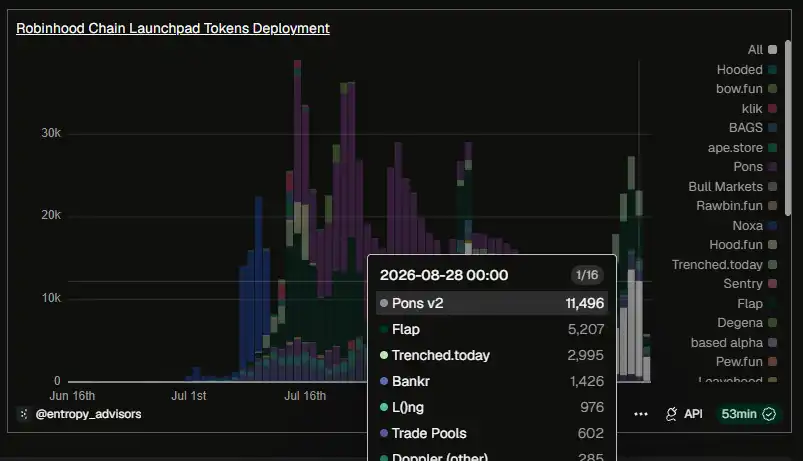Select the Sentry legend entry
803x461 pixels.
click(750, 284)
